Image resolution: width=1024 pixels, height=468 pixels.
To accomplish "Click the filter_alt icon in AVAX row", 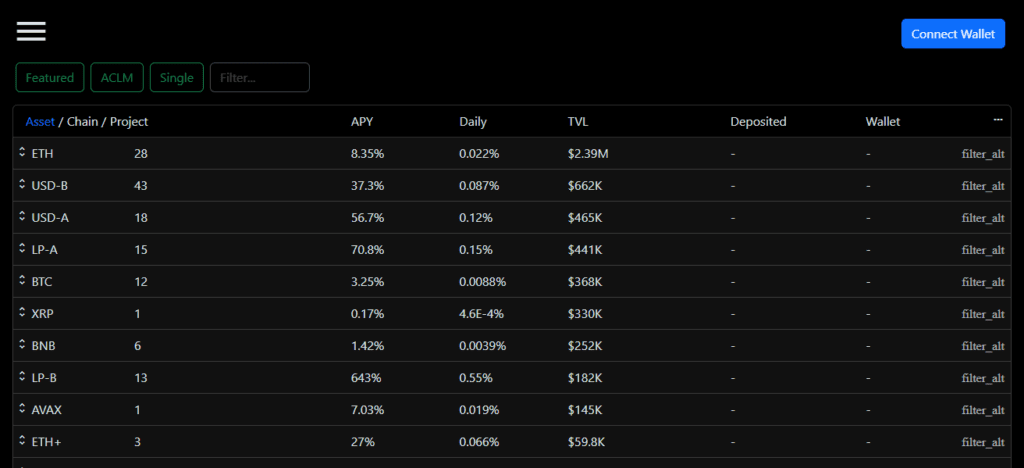I will point(982,410).
